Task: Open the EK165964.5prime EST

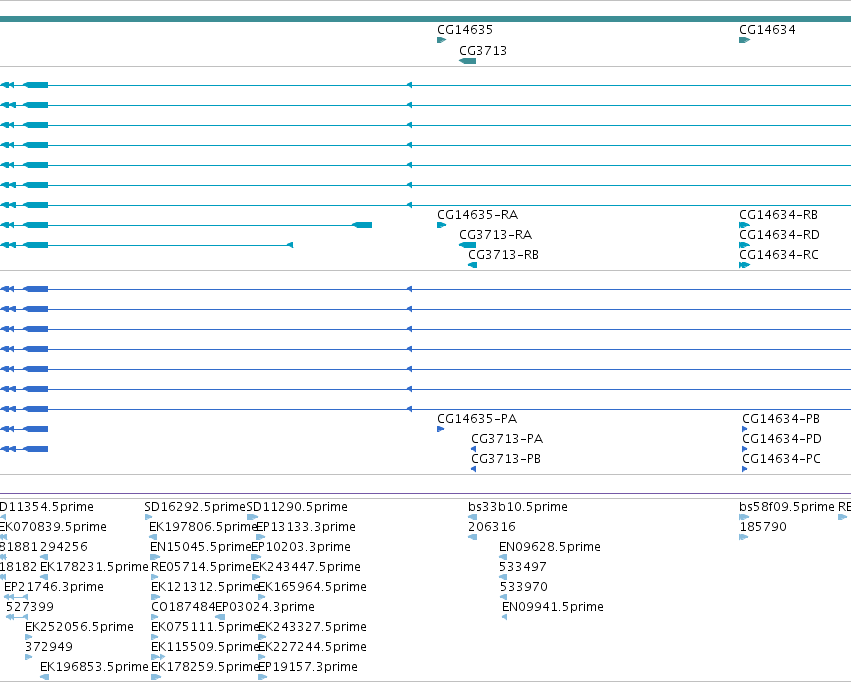Action: click(x=262, y=597)
